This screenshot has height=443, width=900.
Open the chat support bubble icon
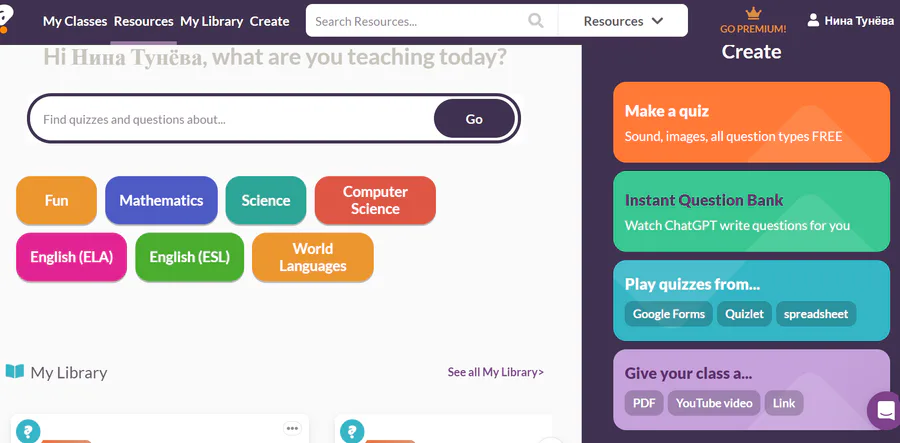pos(886,410)
